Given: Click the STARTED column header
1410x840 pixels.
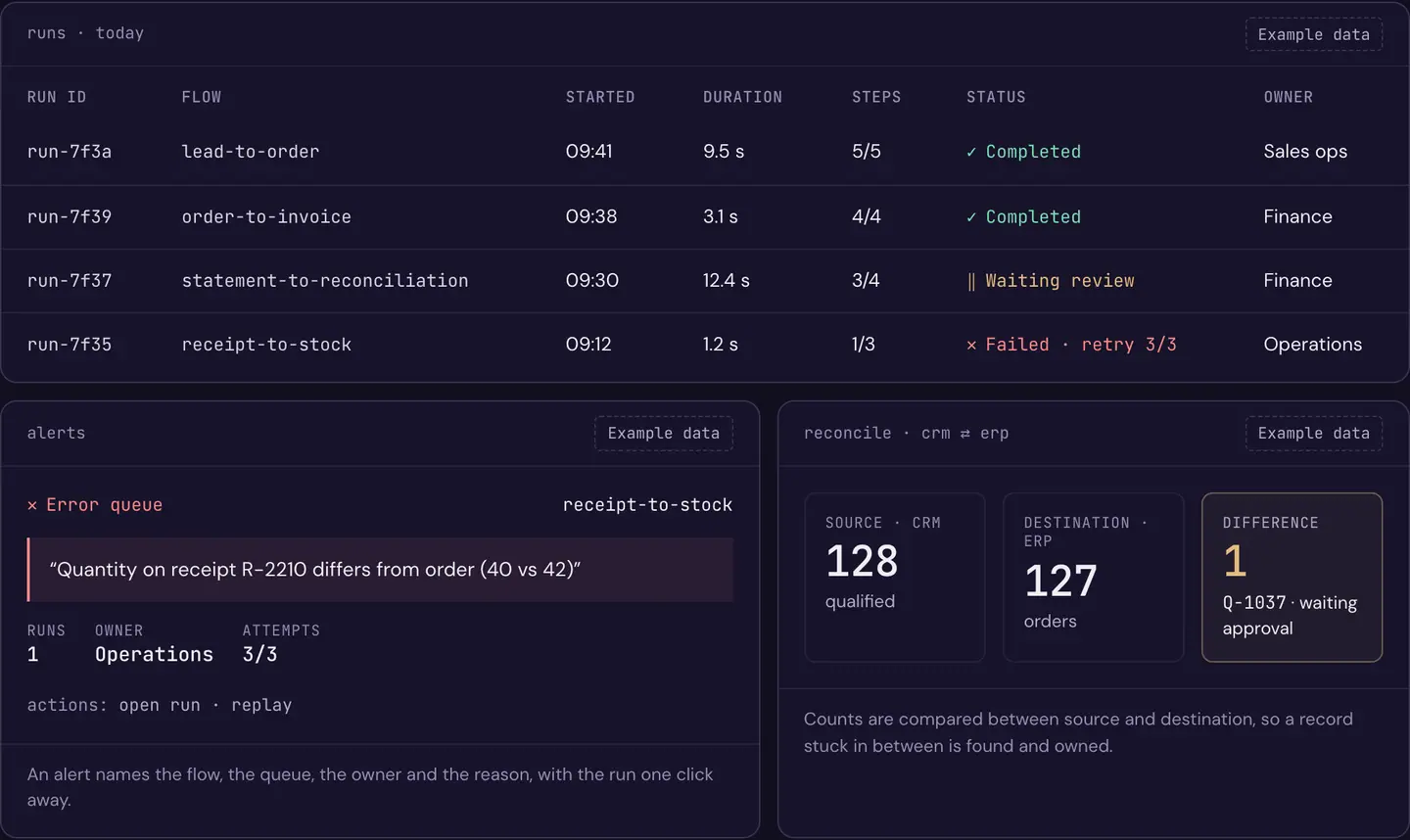Looking at the screenshot, I should pyautogui.click(x=600, y=97).
